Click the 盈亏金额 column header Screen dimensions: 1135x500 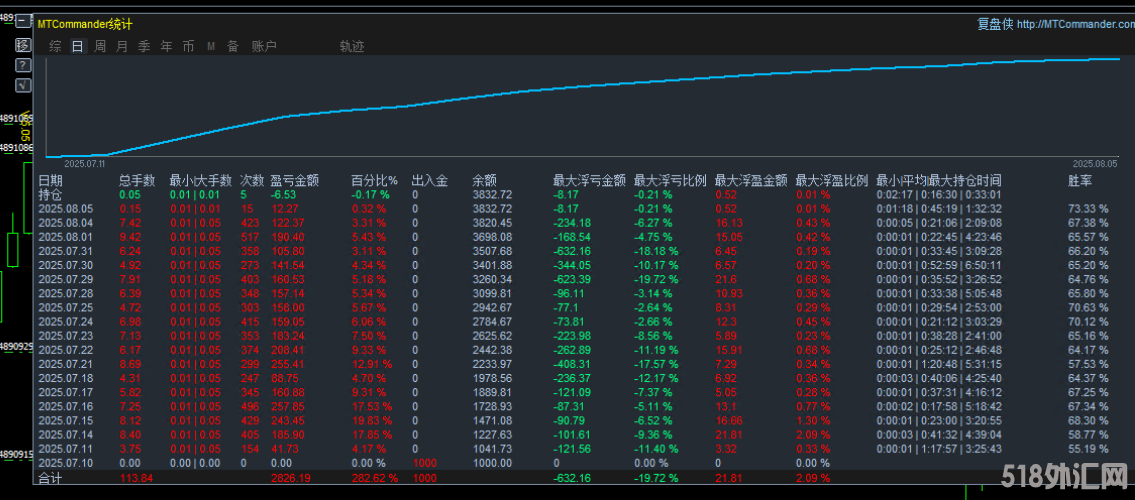[294, 181]
